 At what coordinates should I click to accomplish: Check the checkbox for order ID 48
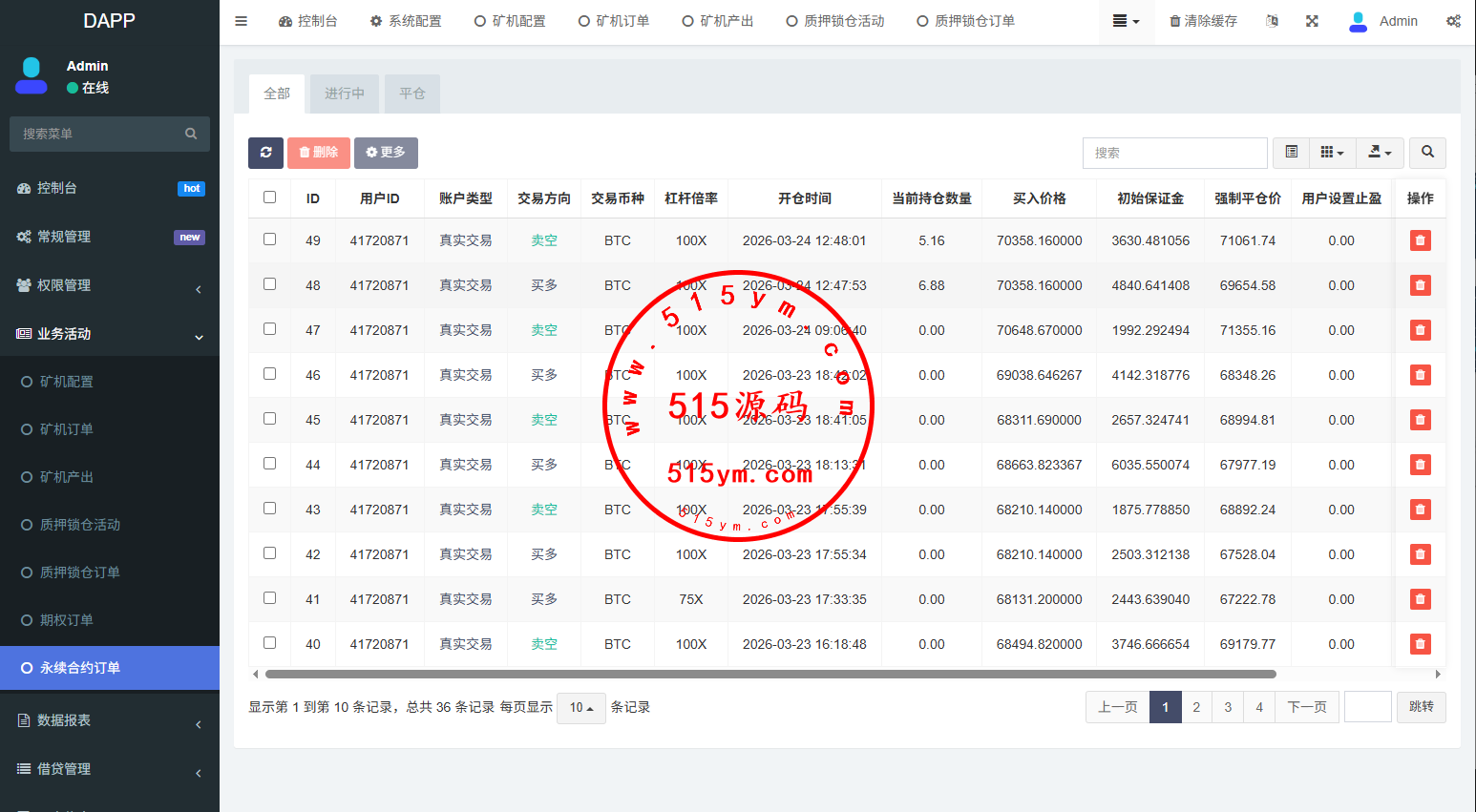269,284
